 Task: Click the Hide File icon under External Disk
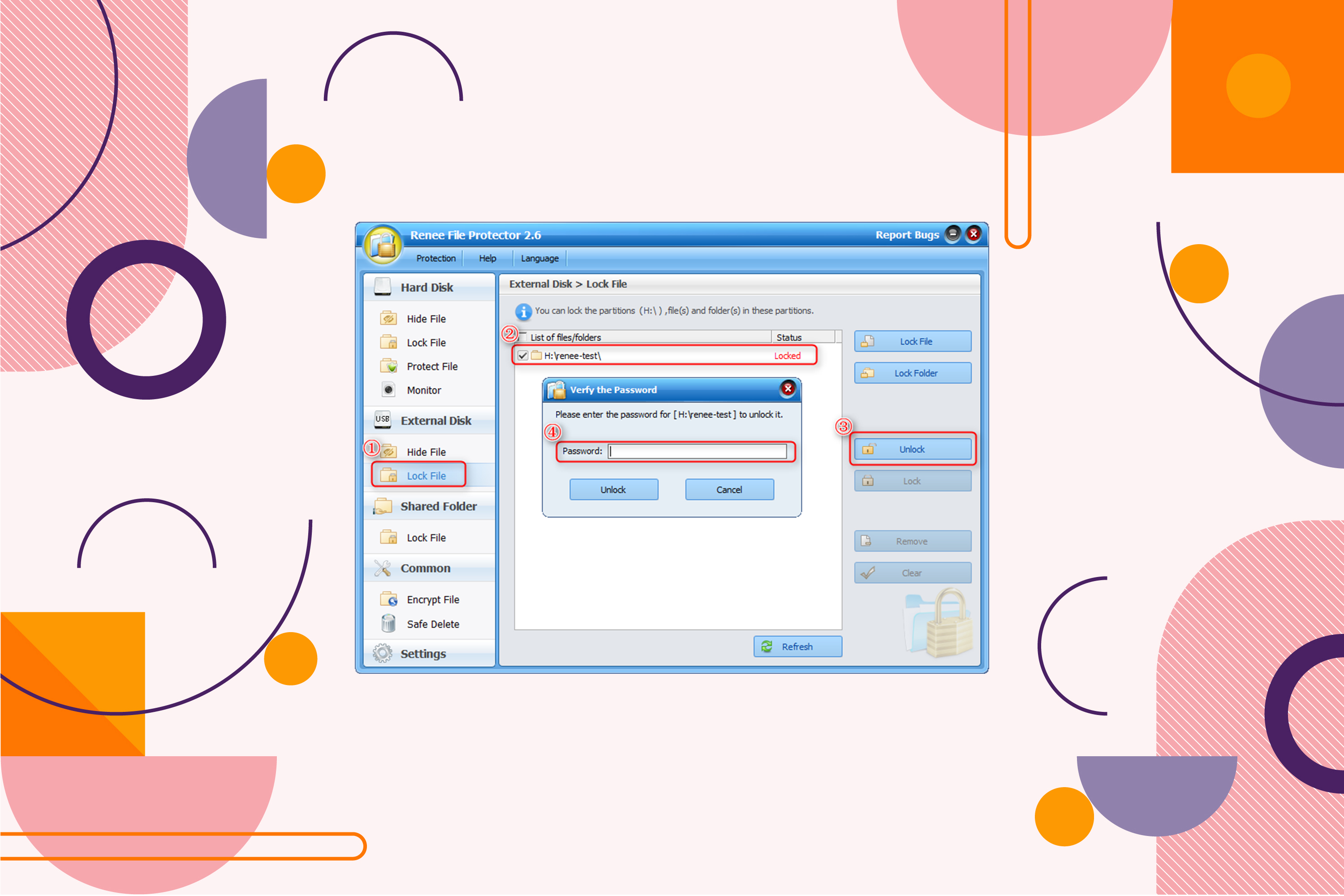(x=388, y=451)
